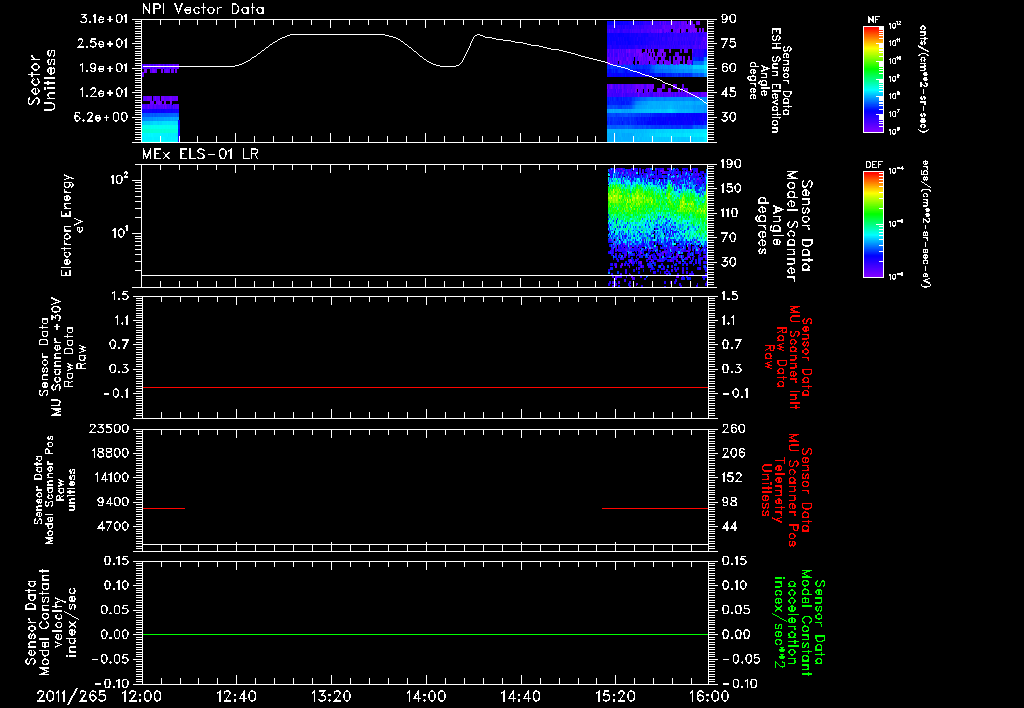Click the red scanner position segment near 15:20

click(x=655, y=508)
